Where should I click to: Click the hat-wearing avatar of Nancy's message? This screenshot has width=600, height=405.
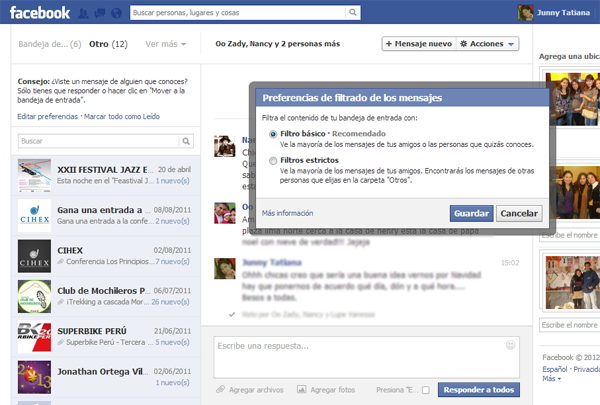225,146
